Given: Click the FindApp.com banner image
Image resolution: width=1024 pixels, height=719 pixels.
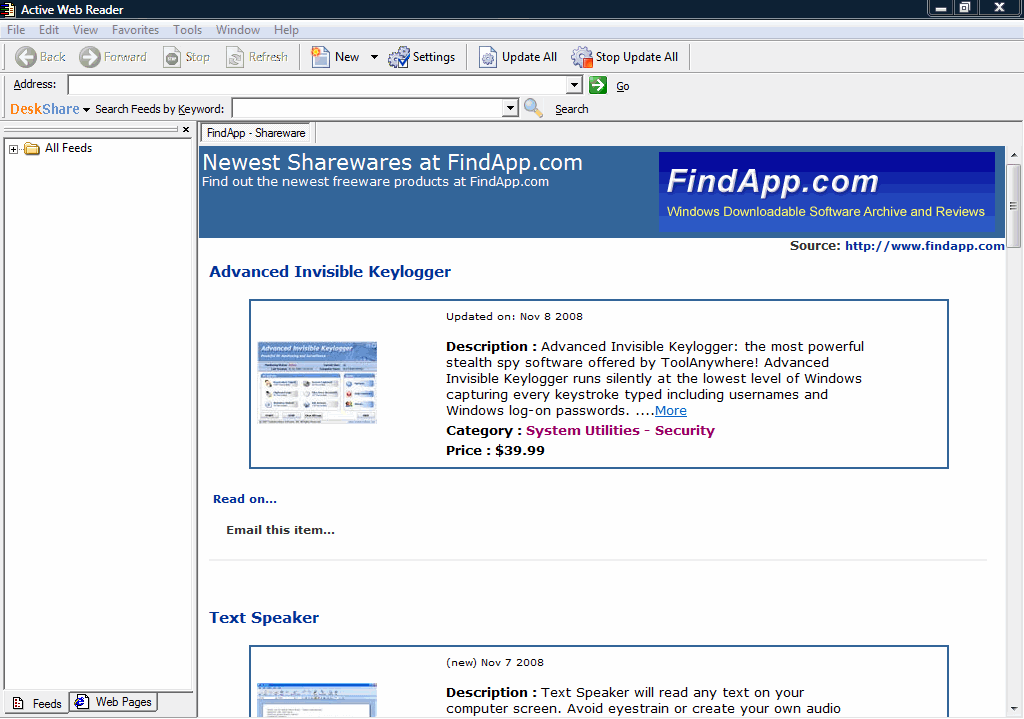Looking at the screenshot, I should 827,191.
